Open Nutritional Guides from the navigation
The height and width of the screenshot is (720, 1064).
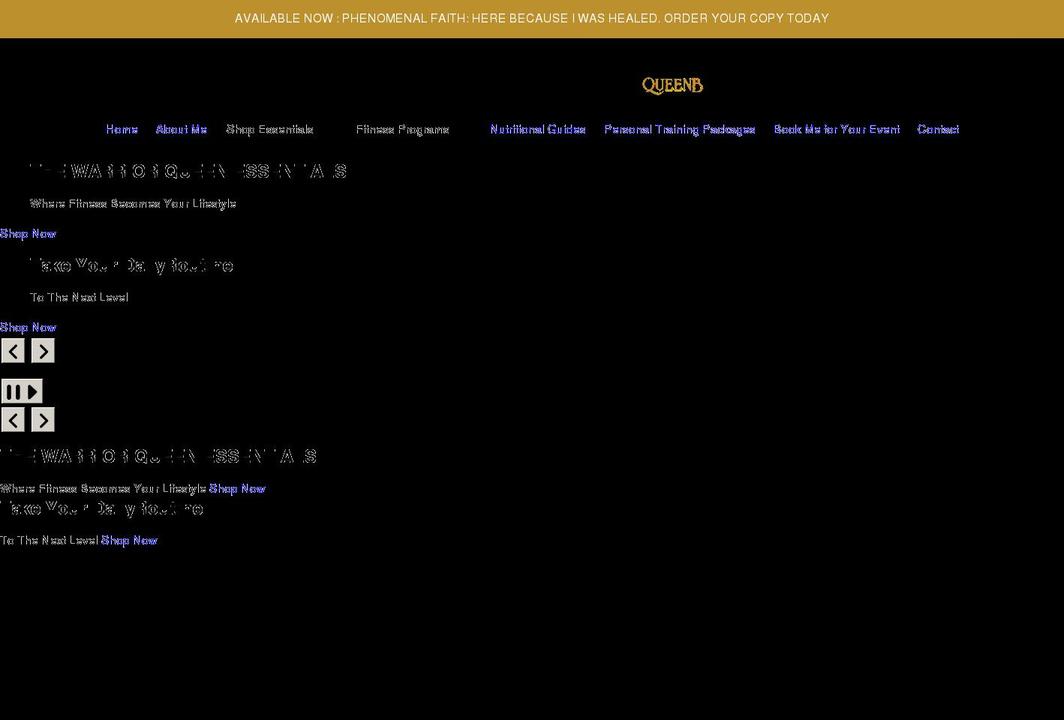(x=537, y=129)
